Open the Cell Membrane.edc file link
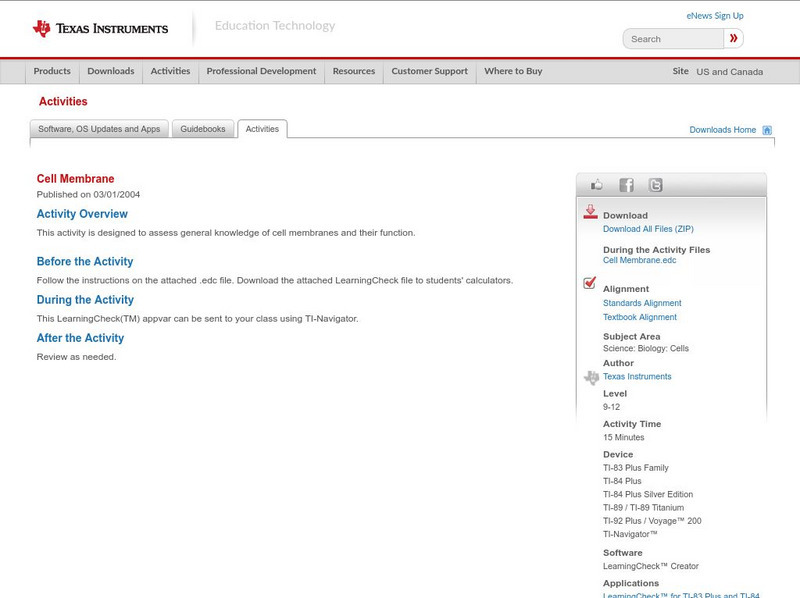This screenshot has height=598, width=800. 639,260
